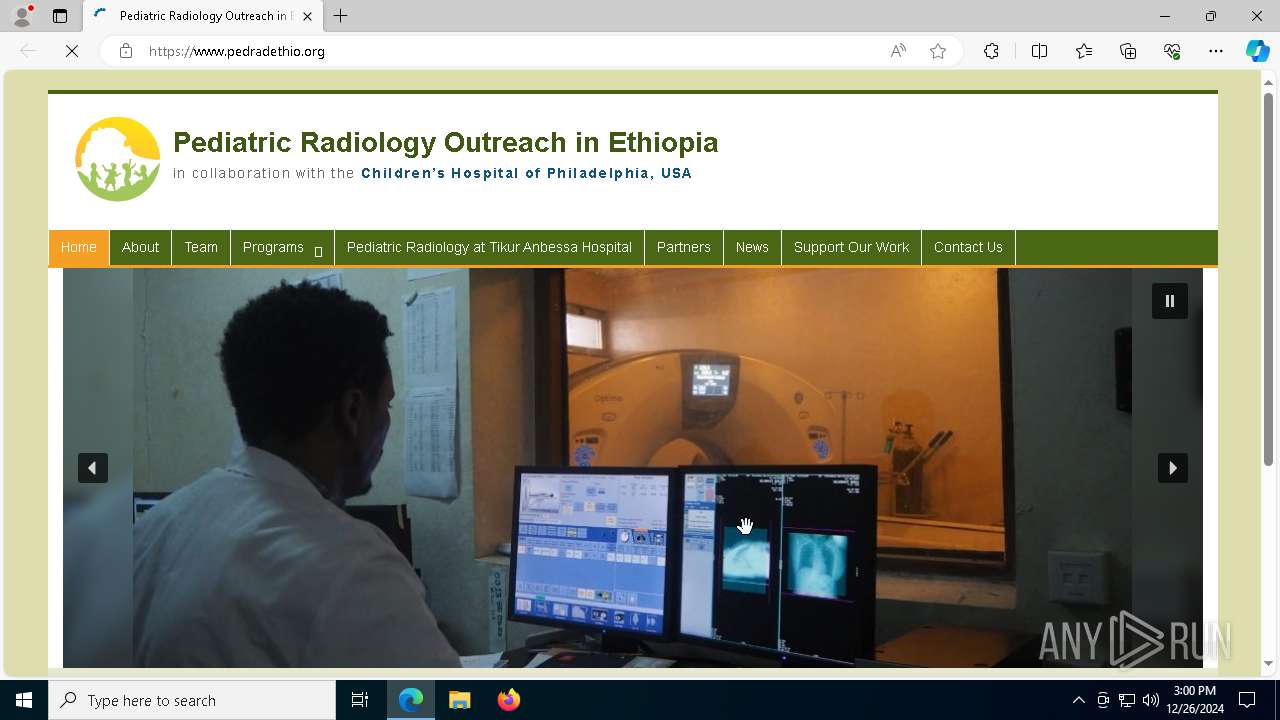Open Edge Settings and more menu
This screenshot has height=720, width=1280.
click(1216, 51)
